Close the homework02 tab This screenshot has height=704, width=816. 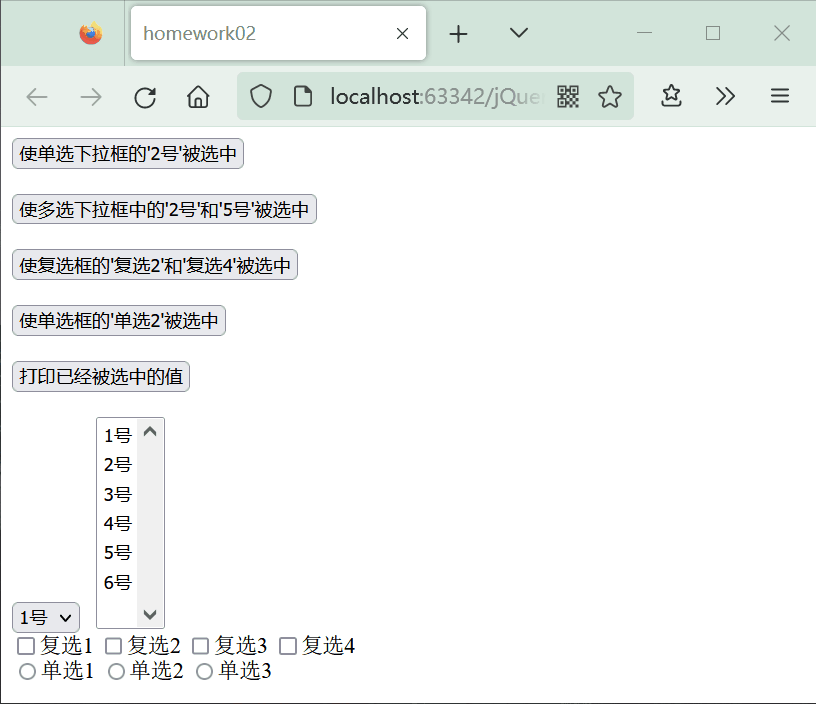click(x=402, y=34)
